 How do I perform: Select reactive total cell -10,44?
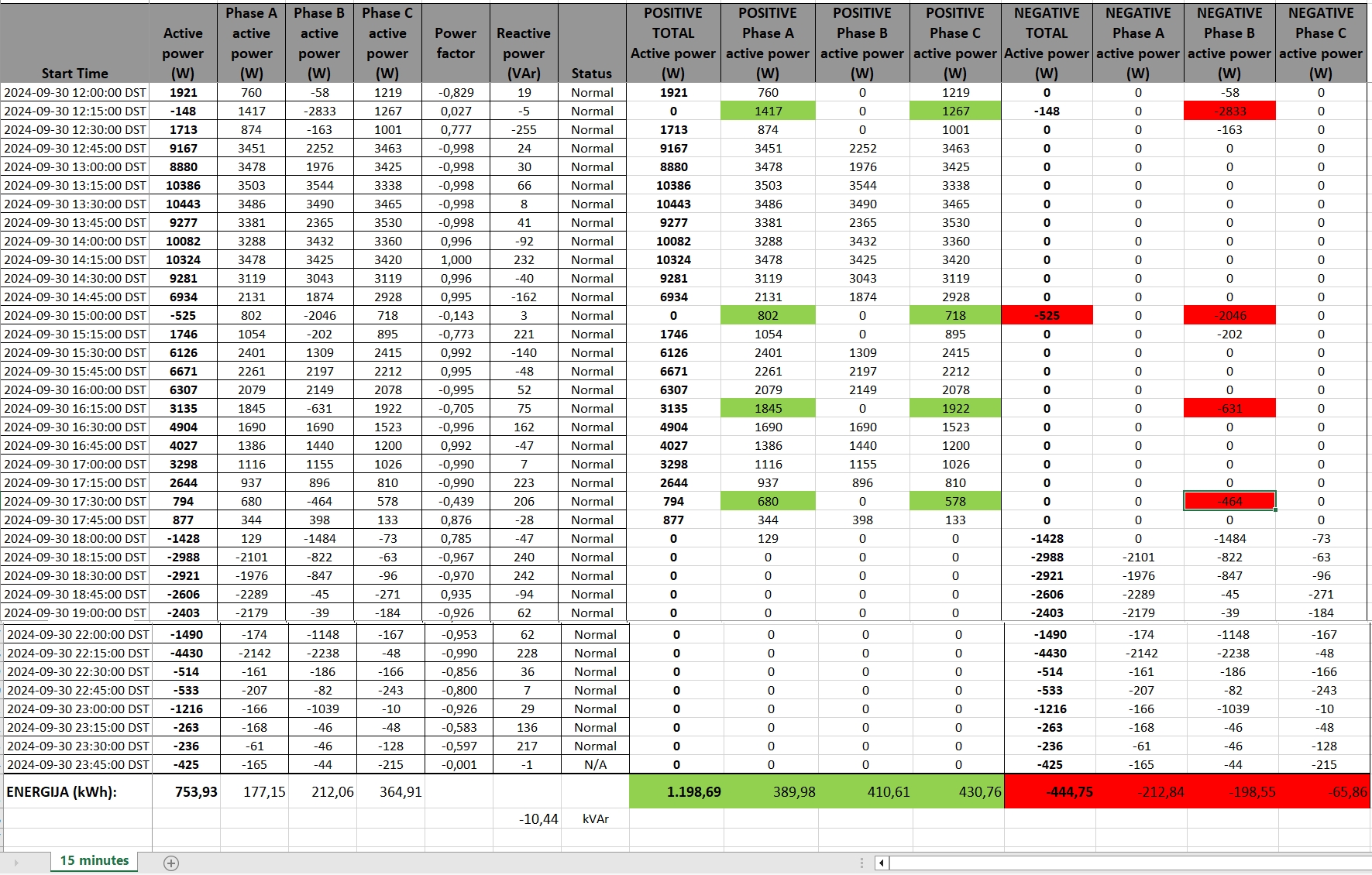(527, 818)
